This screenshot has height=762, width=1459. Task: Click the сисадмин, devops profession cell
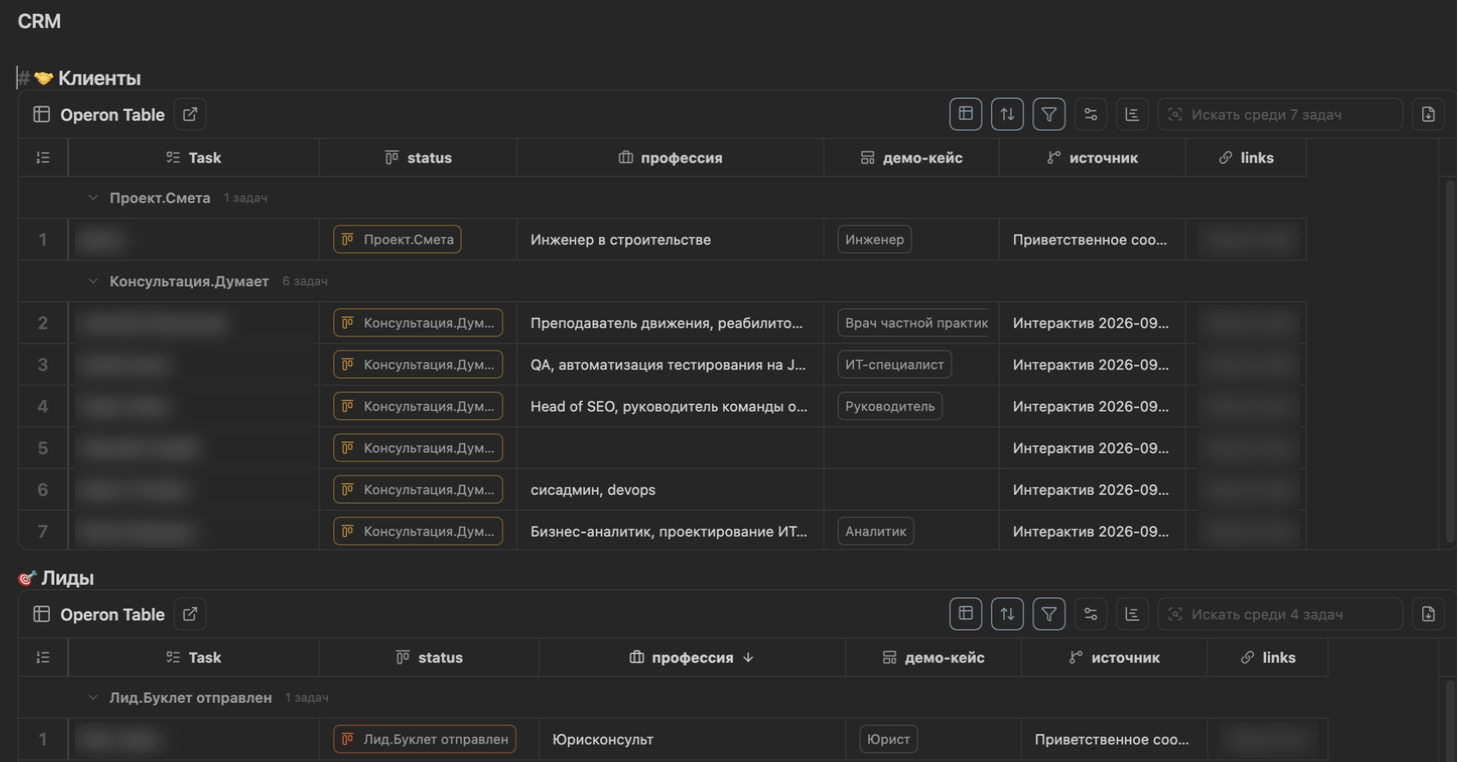[670, 490]
